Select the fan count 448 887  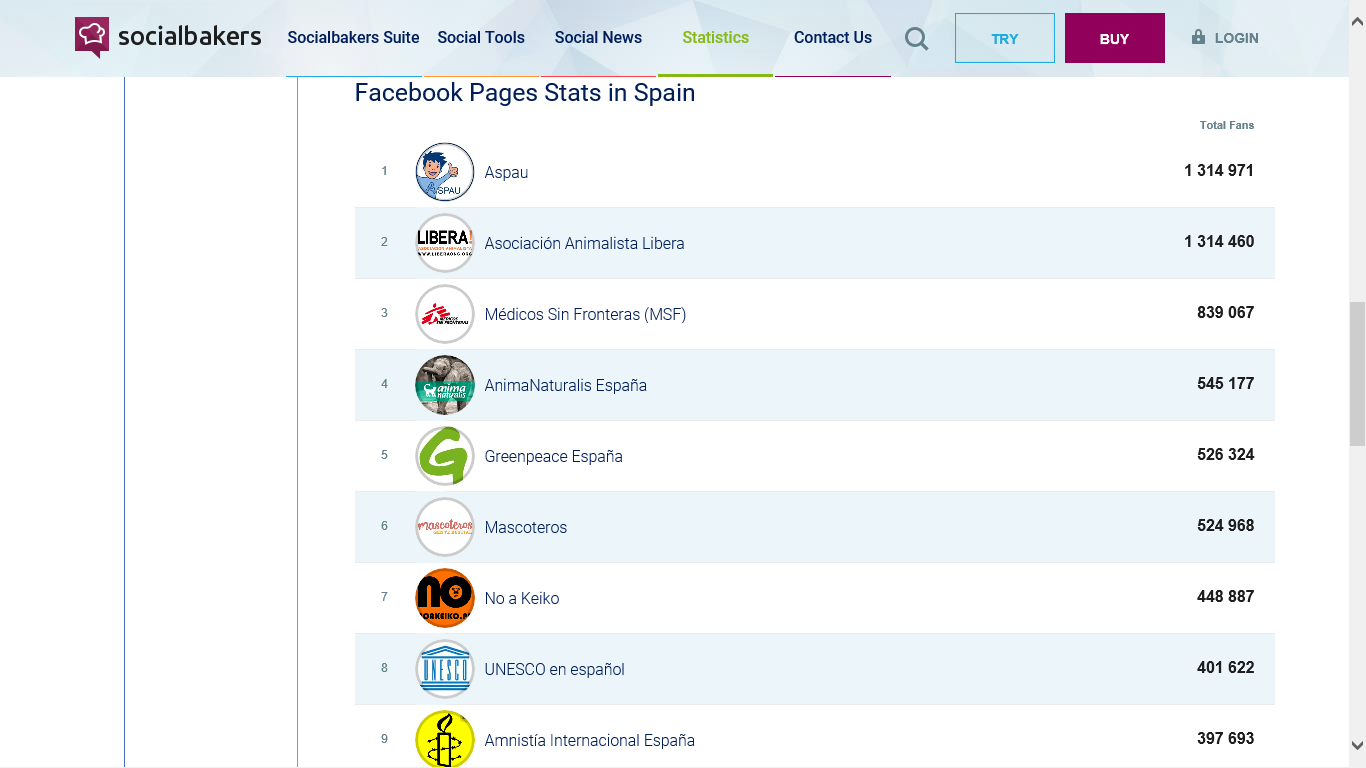1225,596
